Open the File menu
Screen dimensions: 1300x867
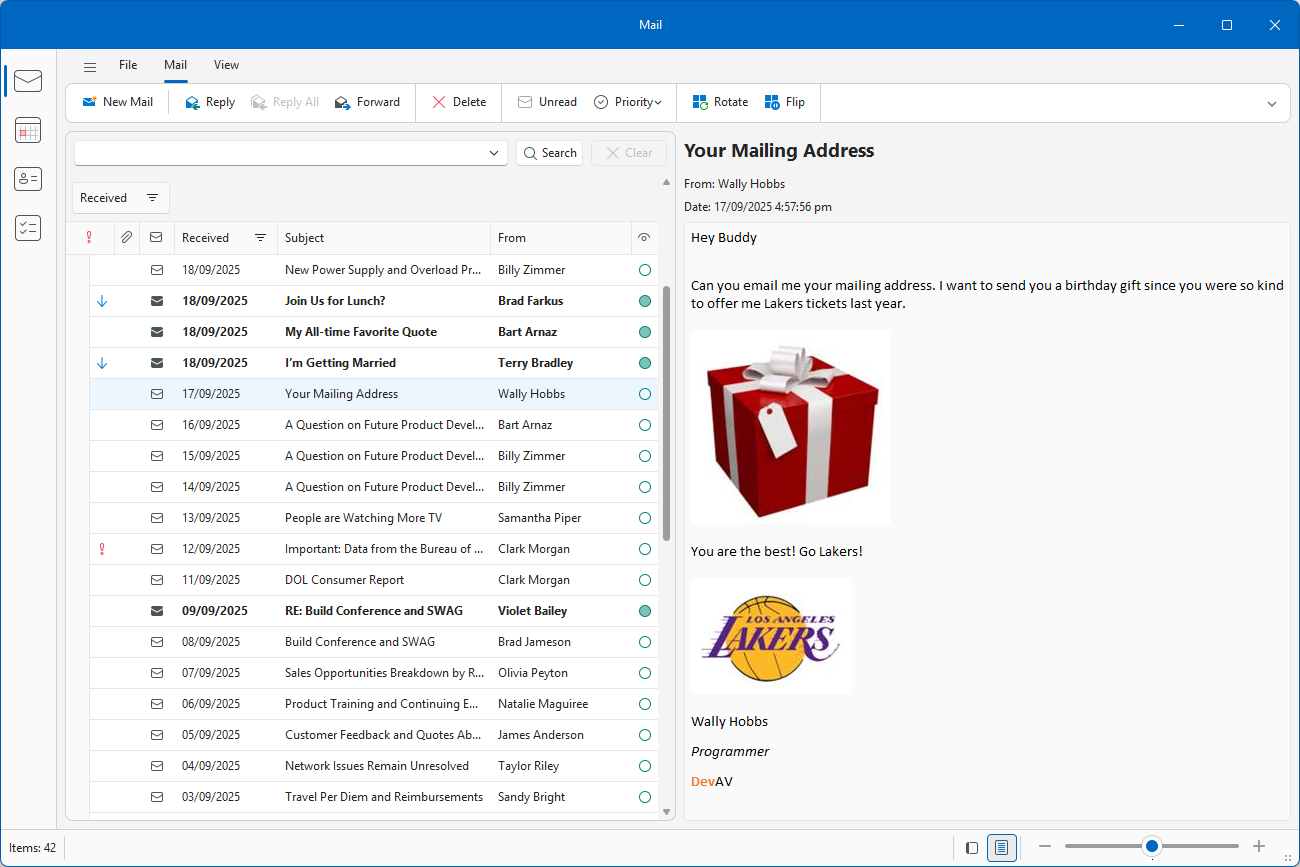(128, 65)
